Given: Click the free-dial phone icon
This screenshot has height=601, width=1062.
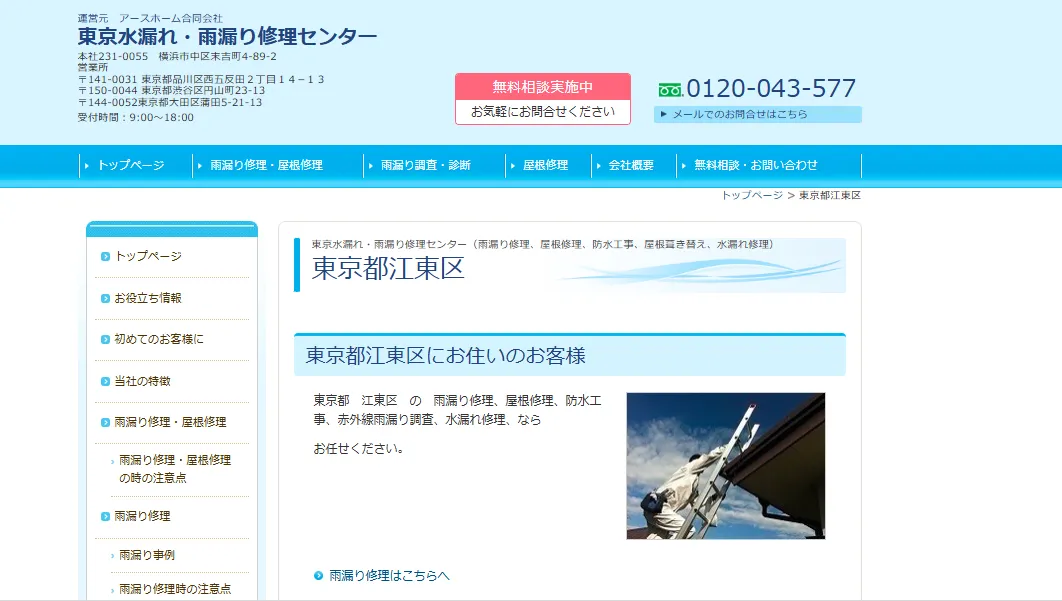Looking at the screenshot, I should point(670,90).
